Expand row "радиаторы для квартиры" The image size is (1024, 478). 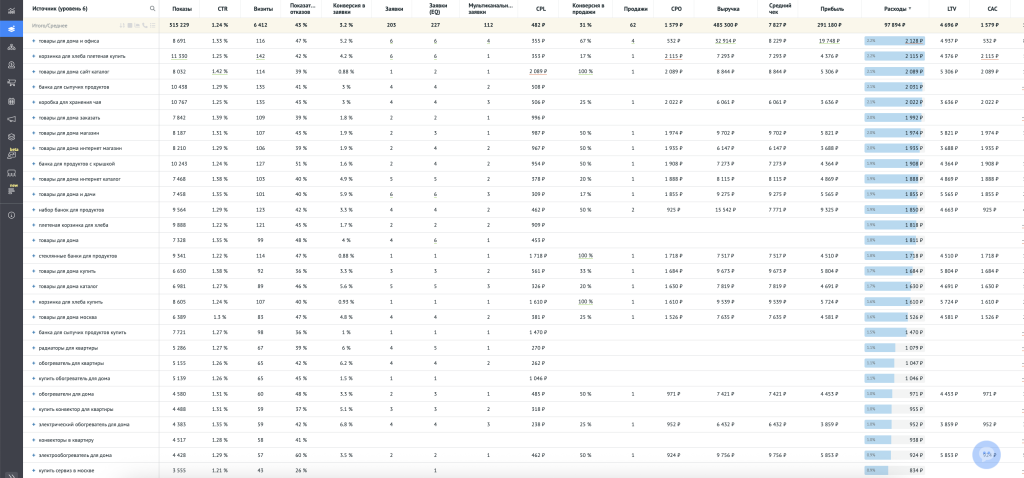[x=34, y=347]
